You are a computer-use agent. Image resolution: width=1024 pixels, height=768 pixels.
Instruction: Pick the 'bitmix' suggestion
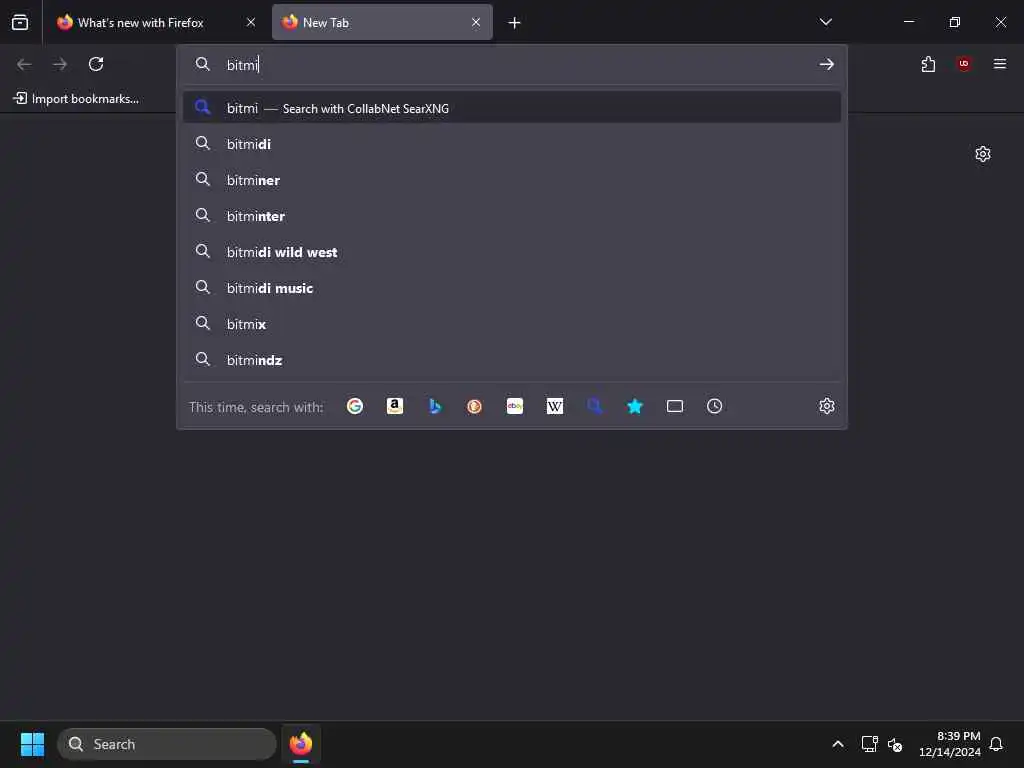[512, 324]
